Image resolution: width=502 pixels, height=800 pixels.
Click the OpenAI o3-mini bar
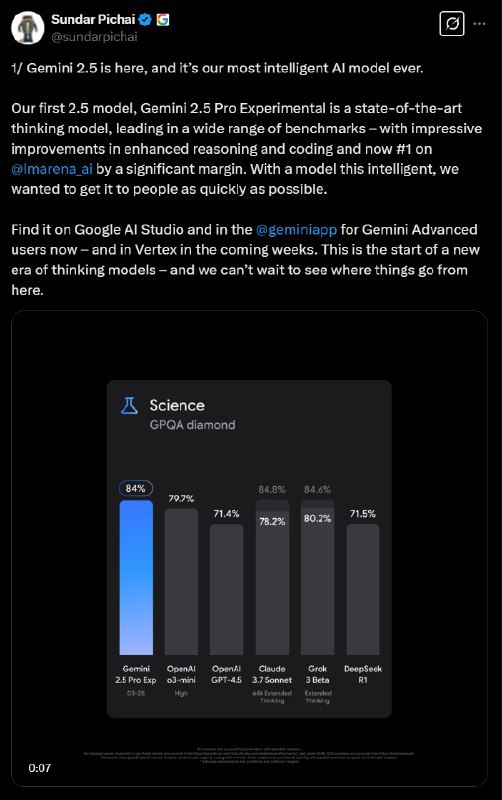point(182,582)
